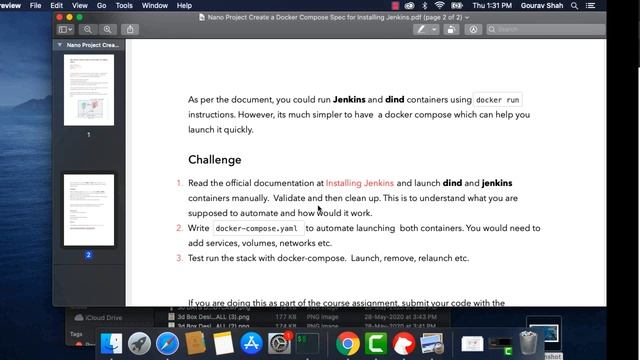640x360 pixels.
Task: Click the Creative Cloud menu bar icon
Action: point(409,6)
